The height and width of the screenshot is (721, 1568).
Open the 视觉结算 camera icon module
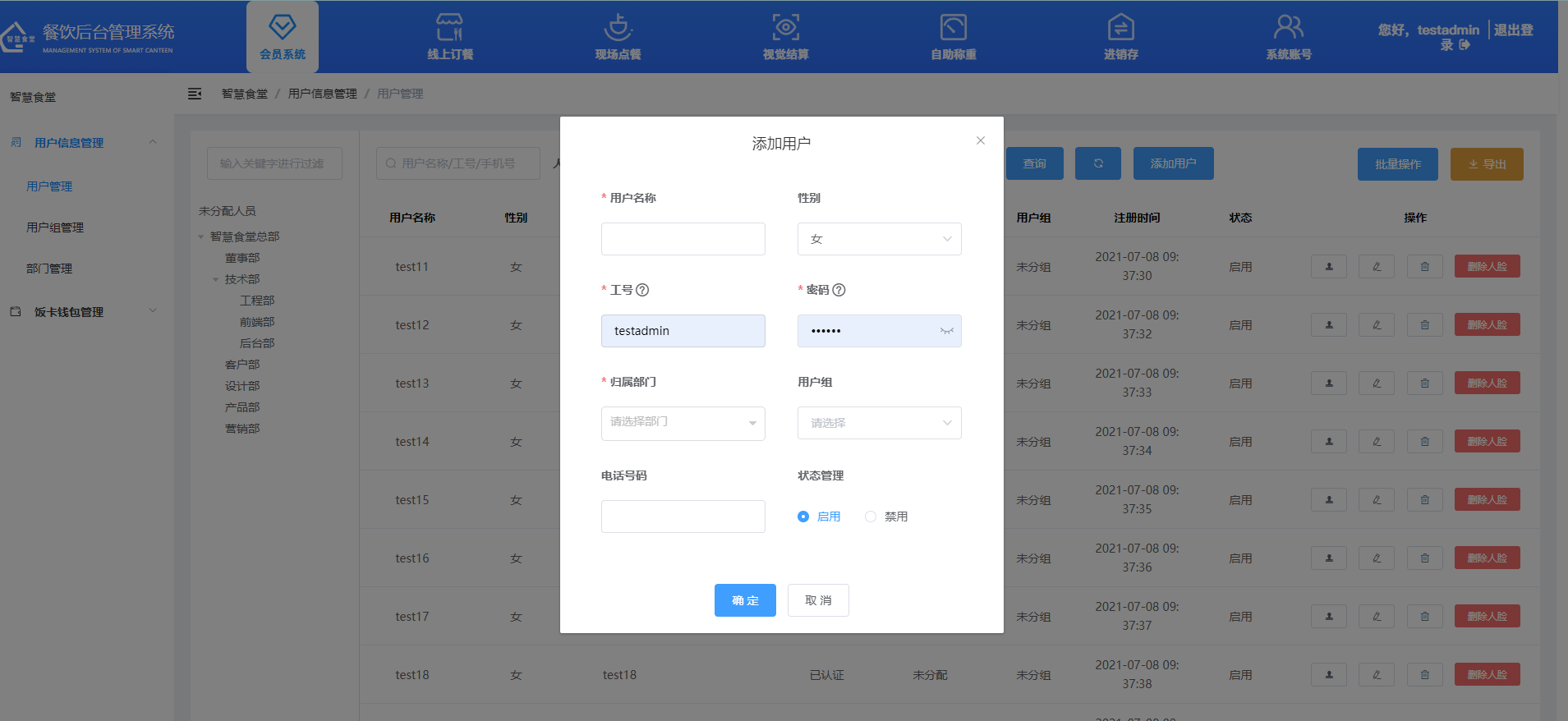tap(785, 36)
